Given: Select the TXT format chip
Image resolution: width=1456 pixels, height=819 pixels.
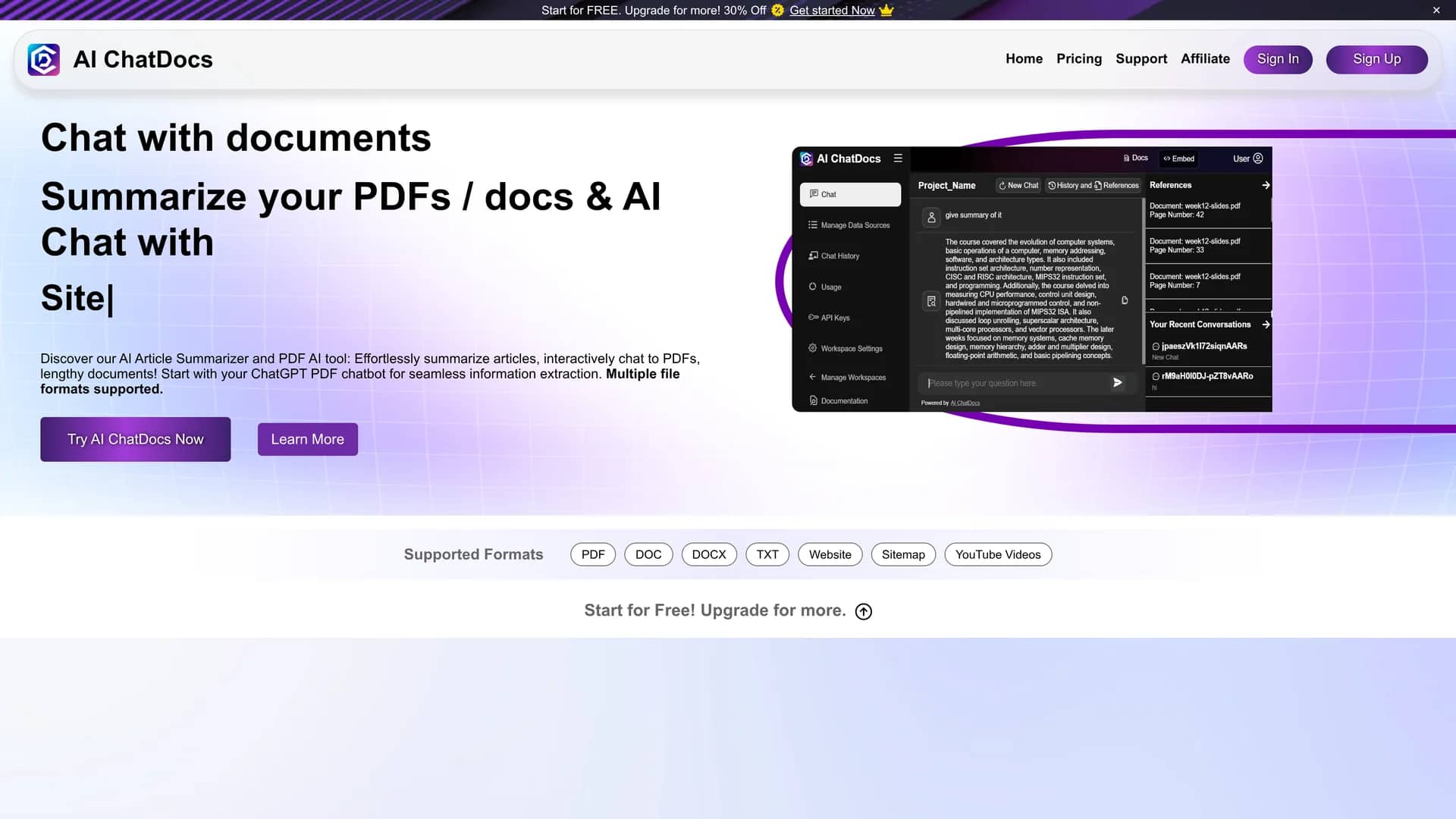Looking at the screenshot, I should pos(767,554).
